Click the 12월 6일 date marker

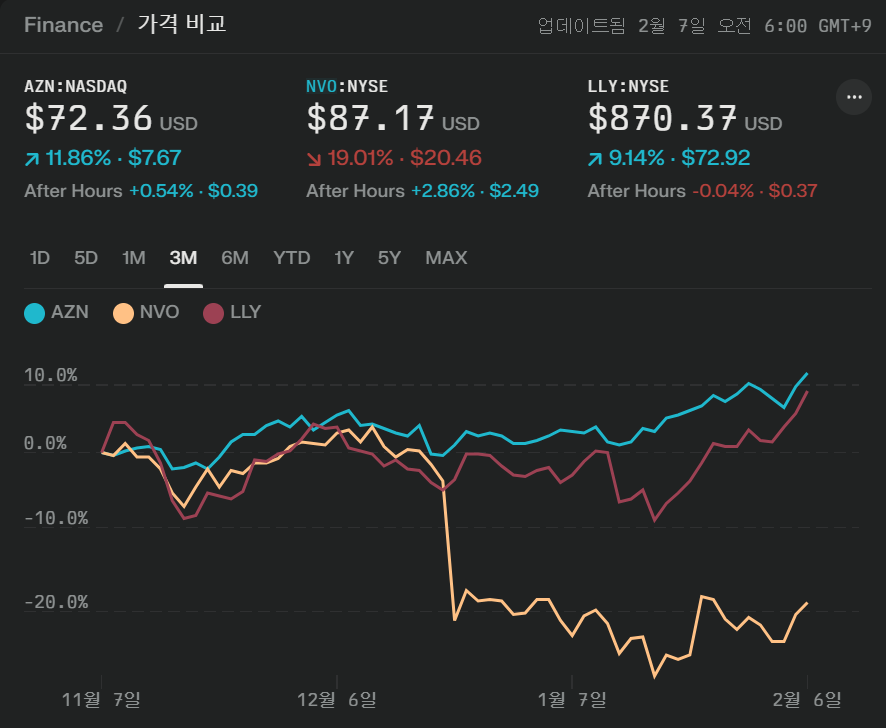tap(337, 700)
